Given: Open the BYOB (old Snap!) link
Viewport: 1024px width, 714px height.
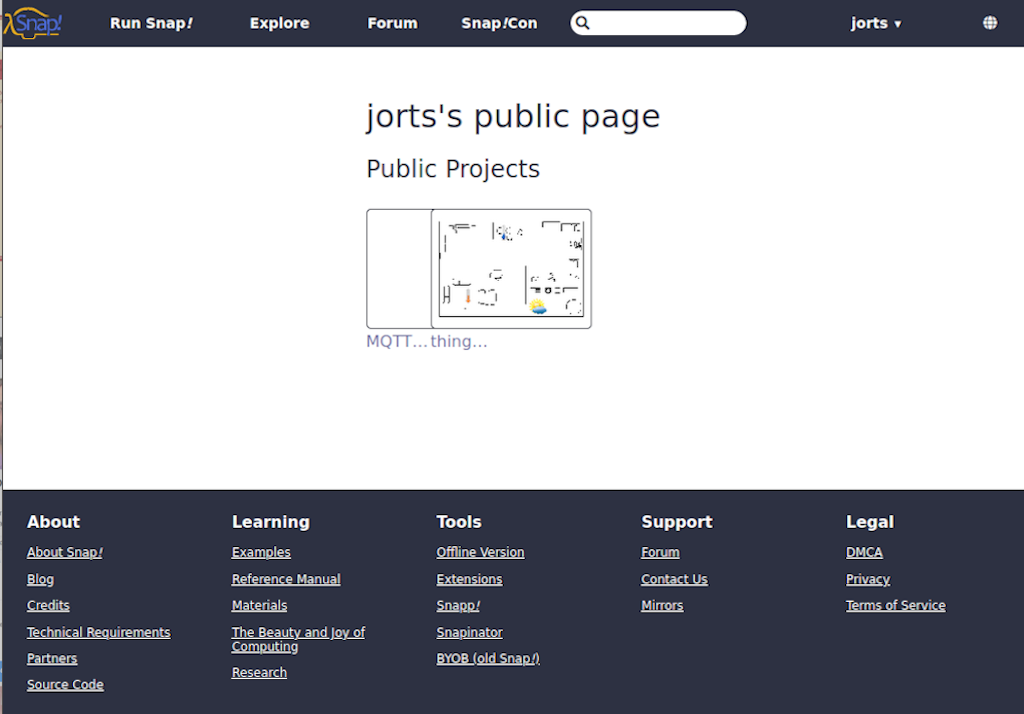Looking at the screenshot, I should coord(488,658).
